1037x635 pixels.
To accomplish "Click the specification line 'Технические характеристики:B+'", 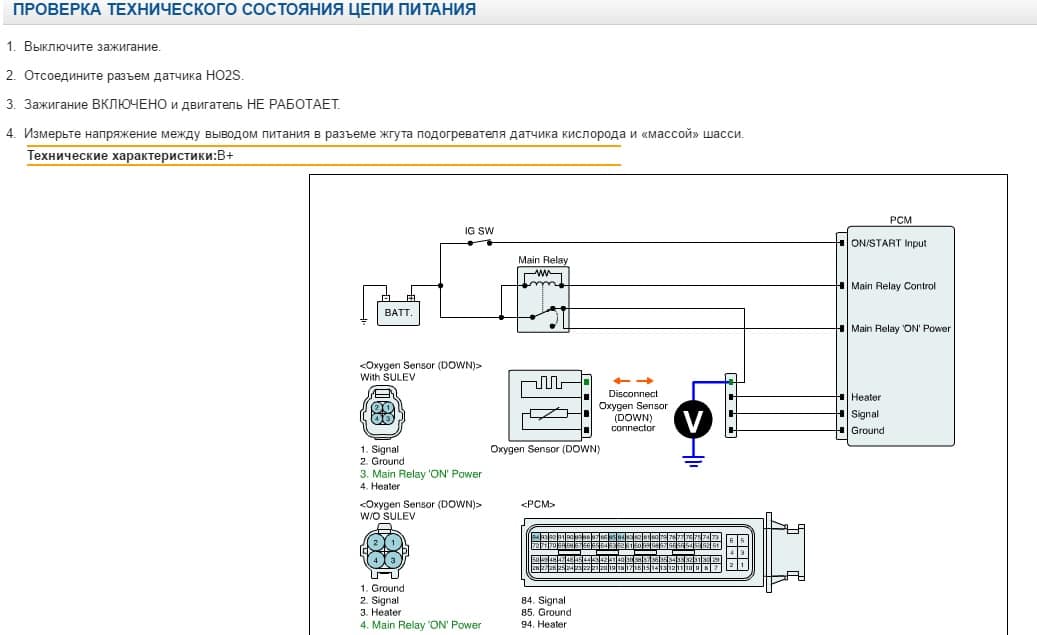I will (130, 156).
